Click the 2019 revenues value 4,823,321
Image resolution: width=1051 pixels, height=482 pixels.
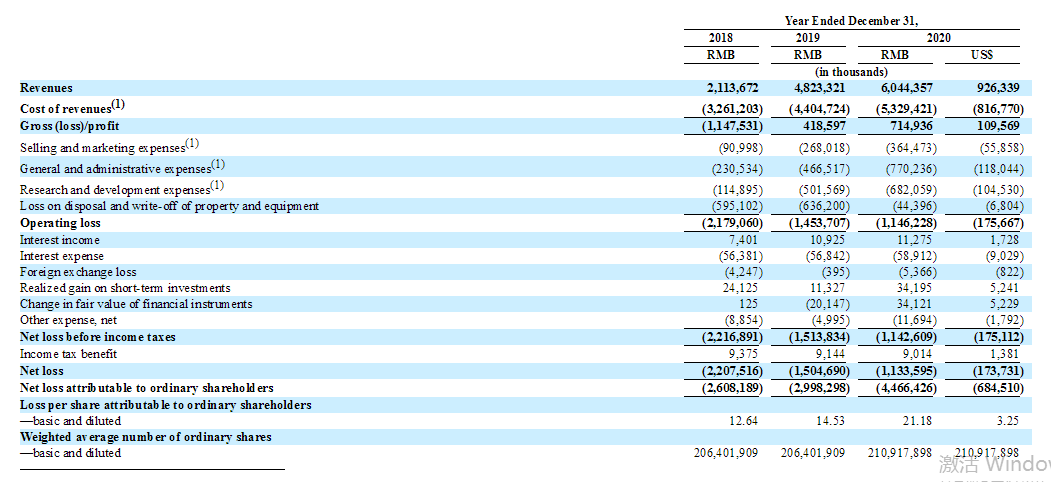818,88
